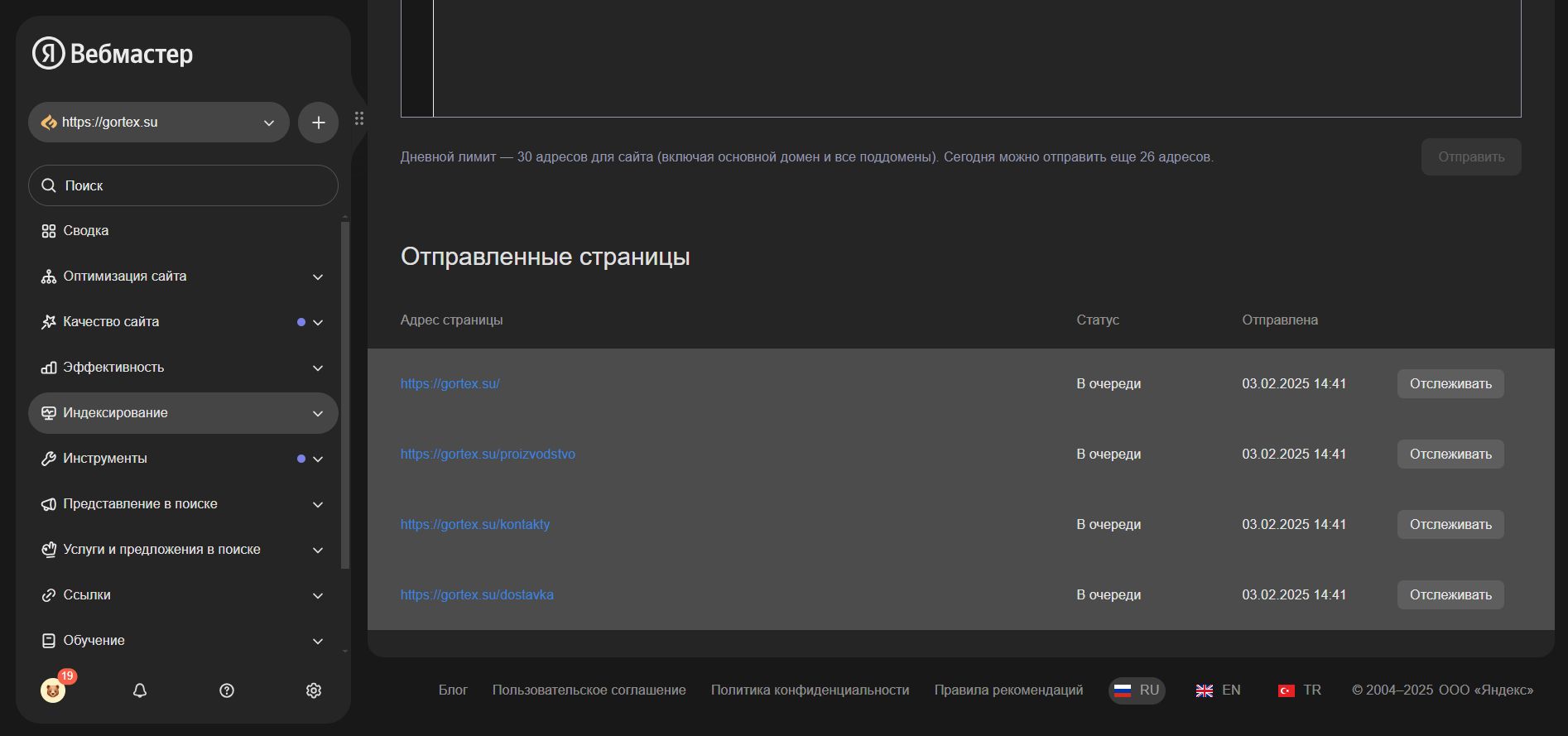Image resolution: width=1568 pixels, height=736 pixels.
Task: Click the Russian flag icon
Action: coord(1123,690)
